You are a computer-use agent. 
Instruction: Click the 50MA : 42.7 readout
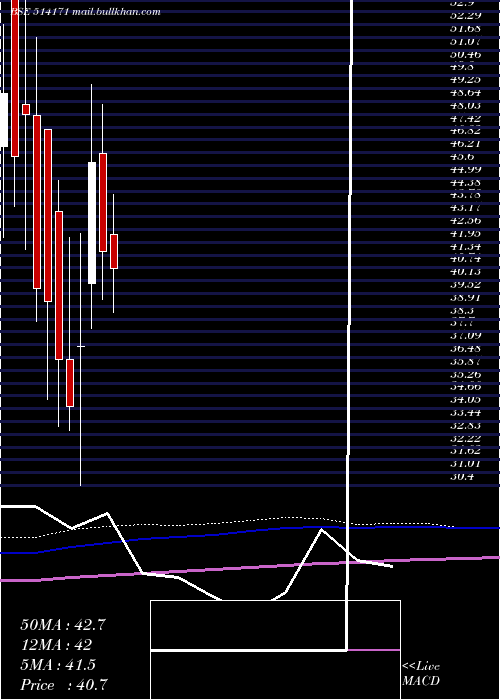pyautogui.click(x=63, y=625)
